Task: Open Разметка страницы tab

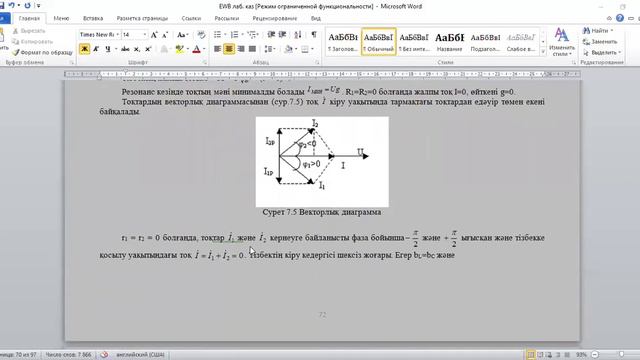Action: tap(142, 18)
